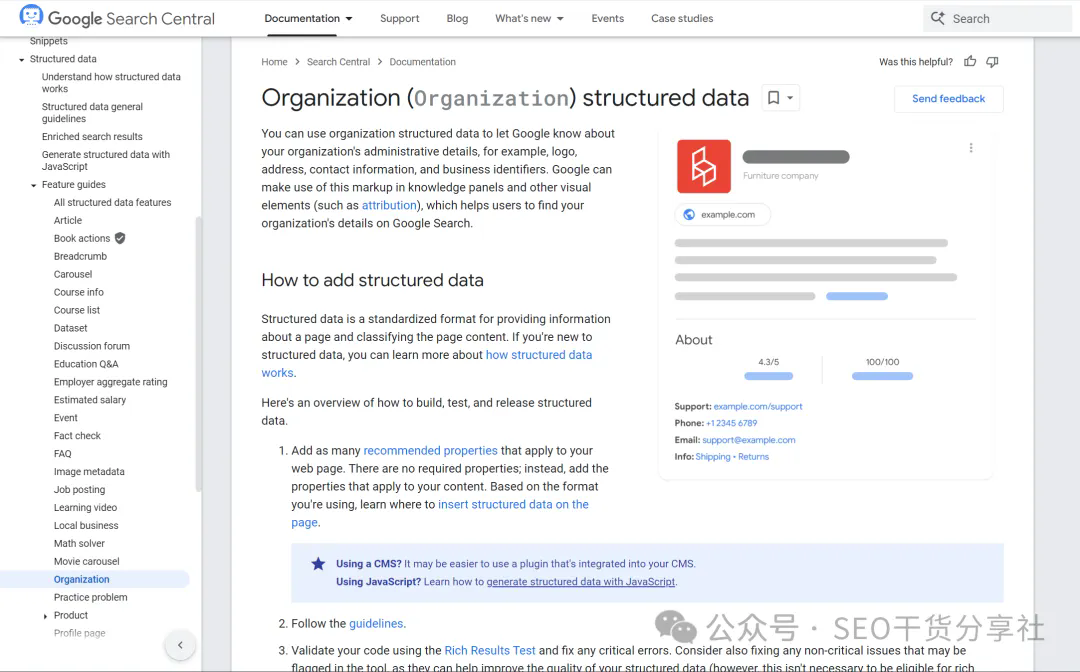Viewport: 1080px width, 672px height.
Task: Click the search magnifier icon
Action: (x=937, y=19)
